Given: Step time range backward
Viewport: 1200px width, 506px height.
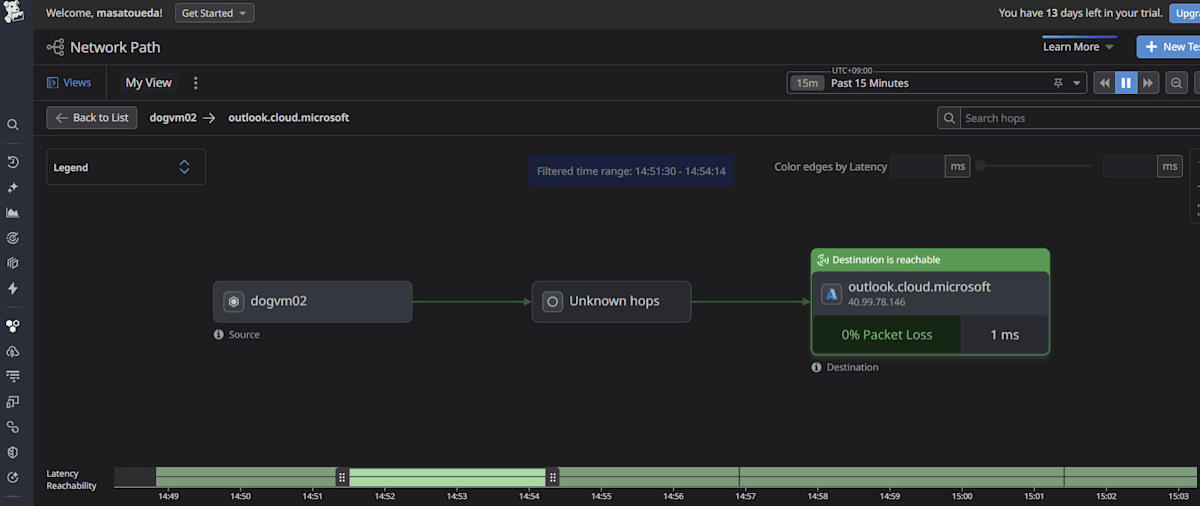Looking at the screenshot, I should click(1104, 83).
